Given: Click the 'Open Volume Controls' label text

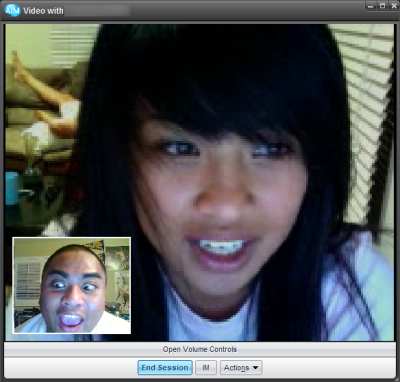Looking at the screenshot, I should 200,349.
